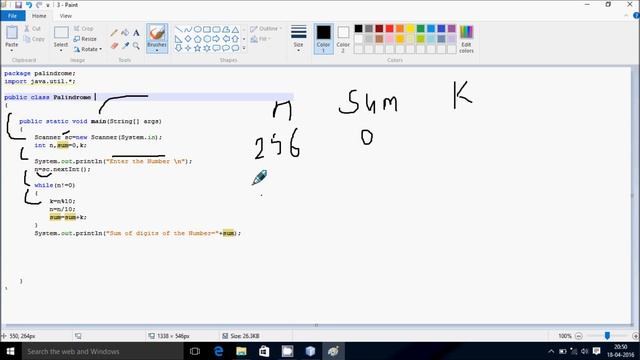The height and width of the screenshot is (360, 640).
Task: Choose the Up arrow shape
Action: [x=235, y=39]
